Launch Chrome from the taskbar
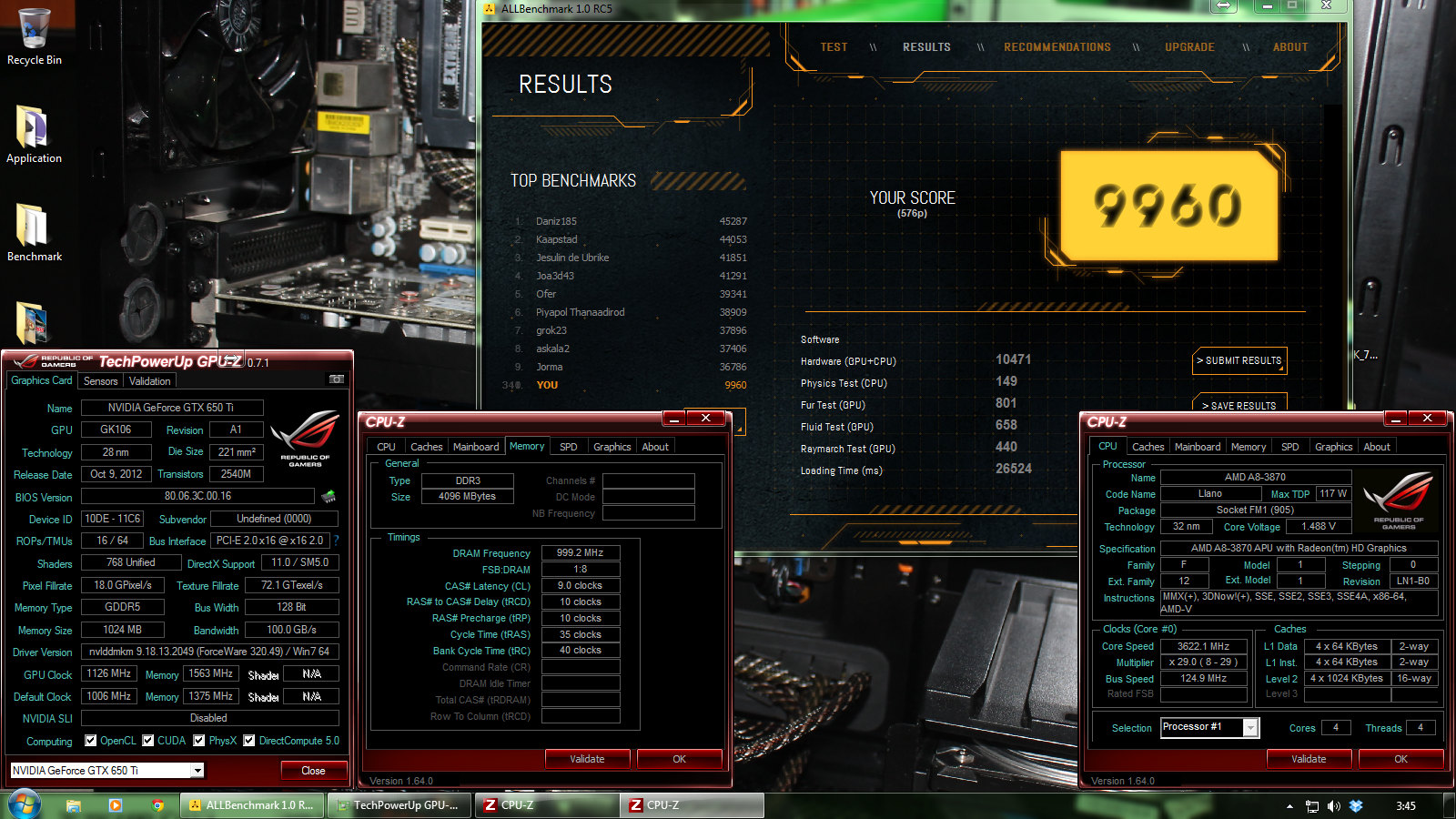The height and width of the screenshot is (819, 1456). click(x=157, y=805)
